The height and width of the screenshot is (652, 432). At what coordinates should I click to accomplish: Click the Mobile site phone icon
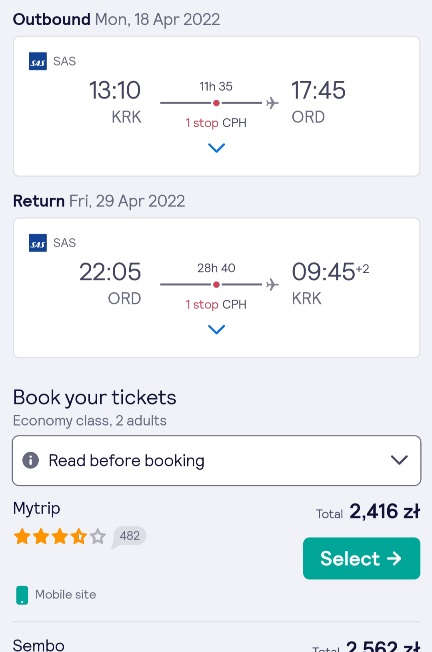[22, 595]
